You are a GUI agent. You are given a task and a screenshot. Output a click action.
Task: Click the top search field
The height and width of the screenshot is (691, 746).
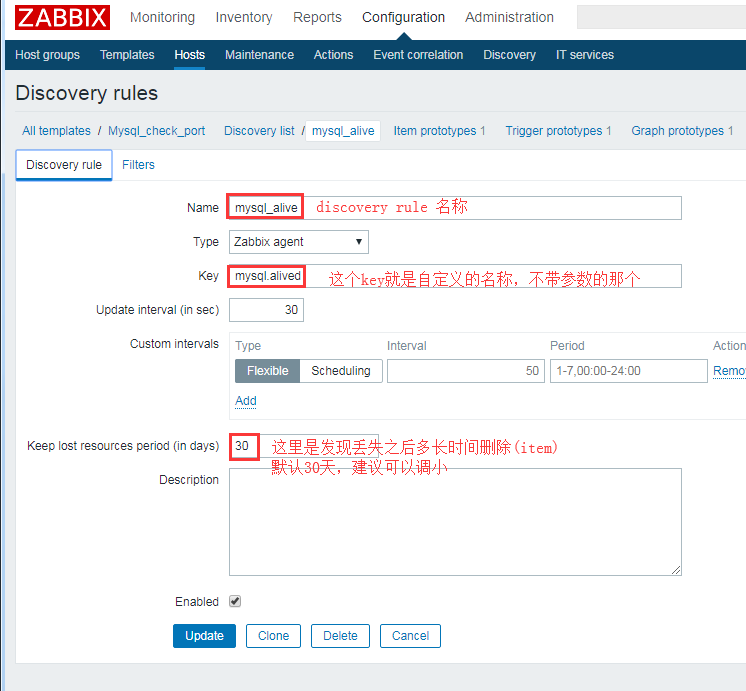(x=661, y=17)
